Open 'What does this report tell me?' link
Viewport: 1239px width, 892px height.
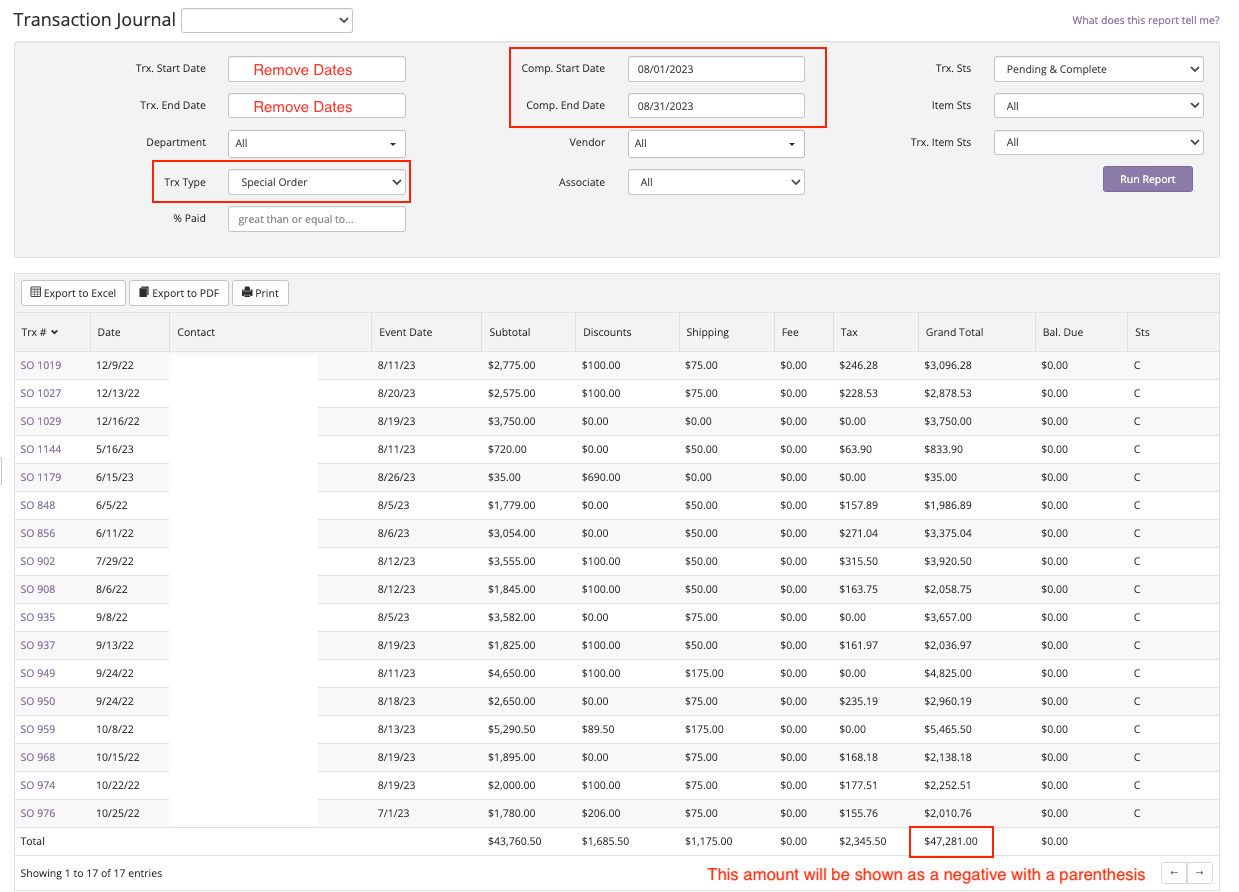[x=1145, y=20]
